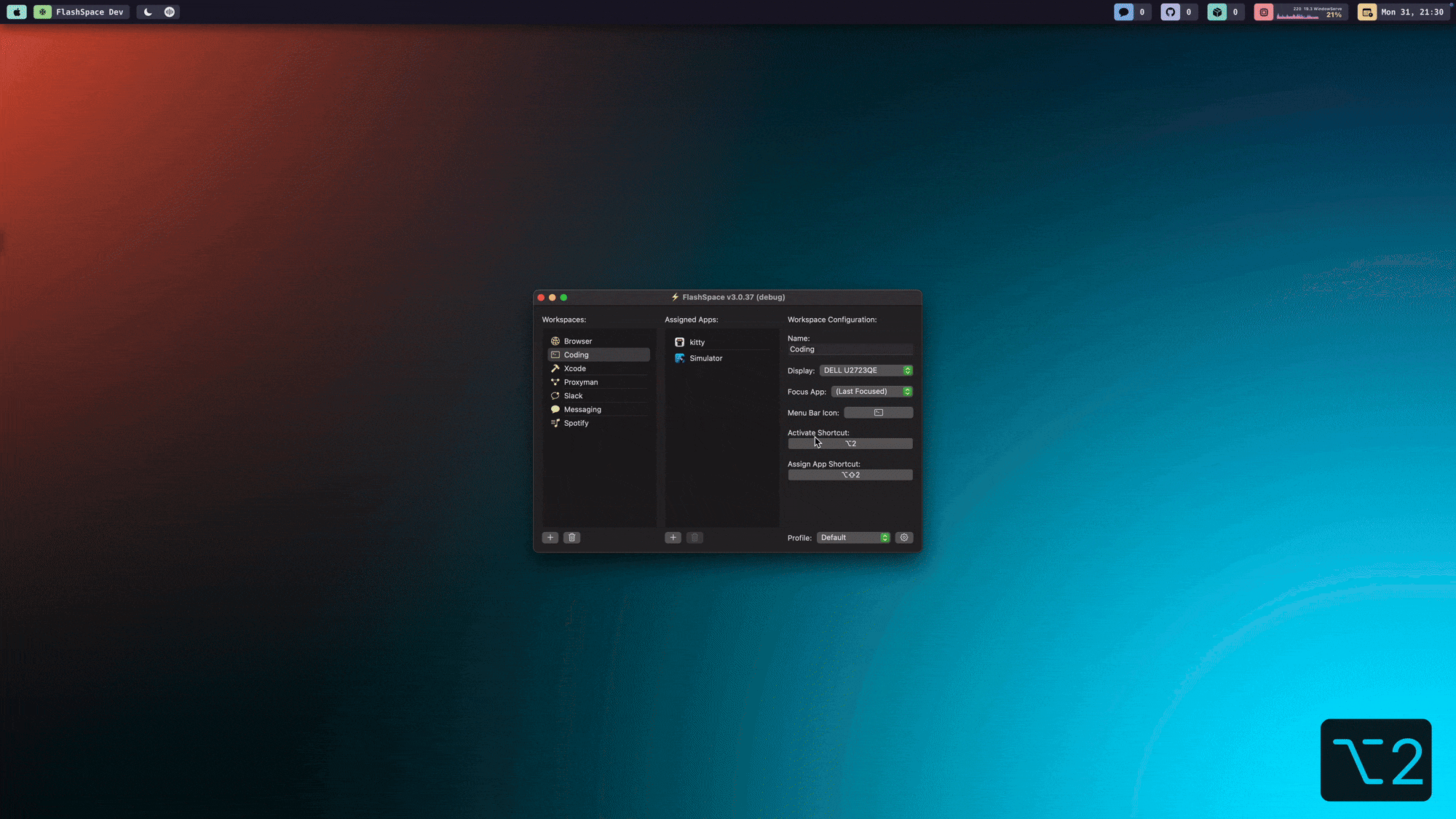Open the Display dropdown

(866, 371)
